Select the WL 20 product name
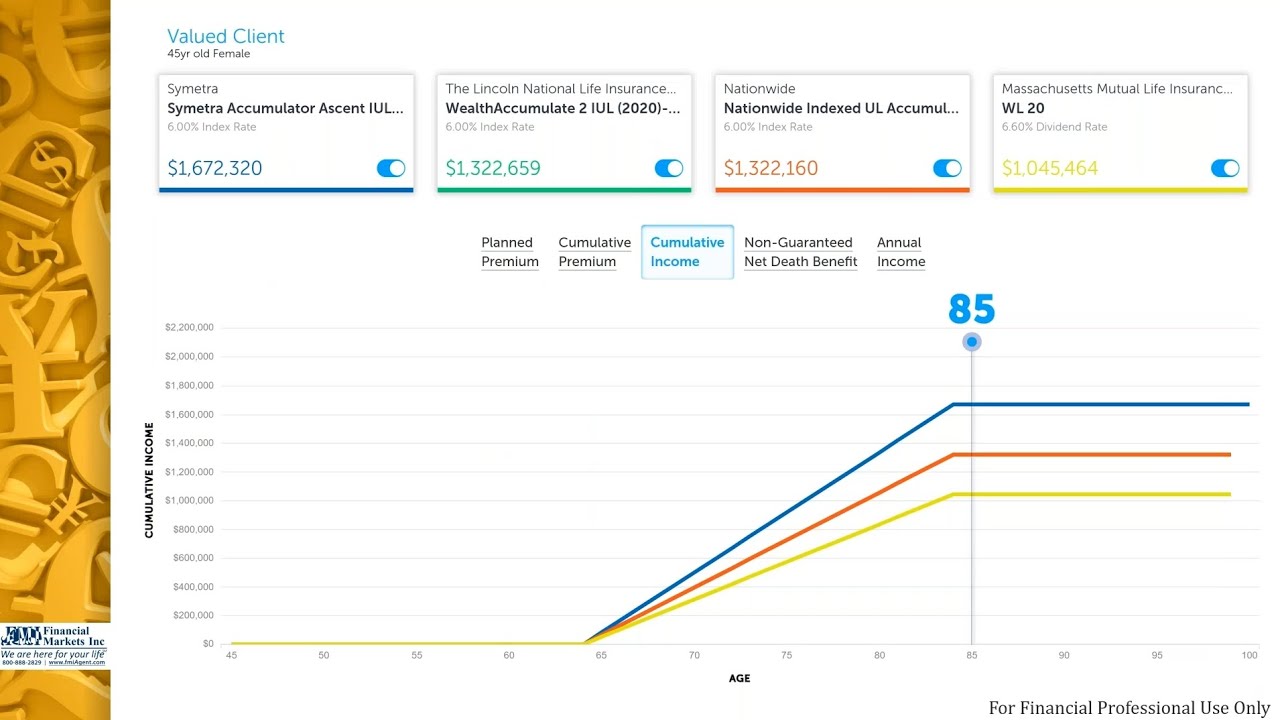 pyautogui.click(x=1023, y=108)
